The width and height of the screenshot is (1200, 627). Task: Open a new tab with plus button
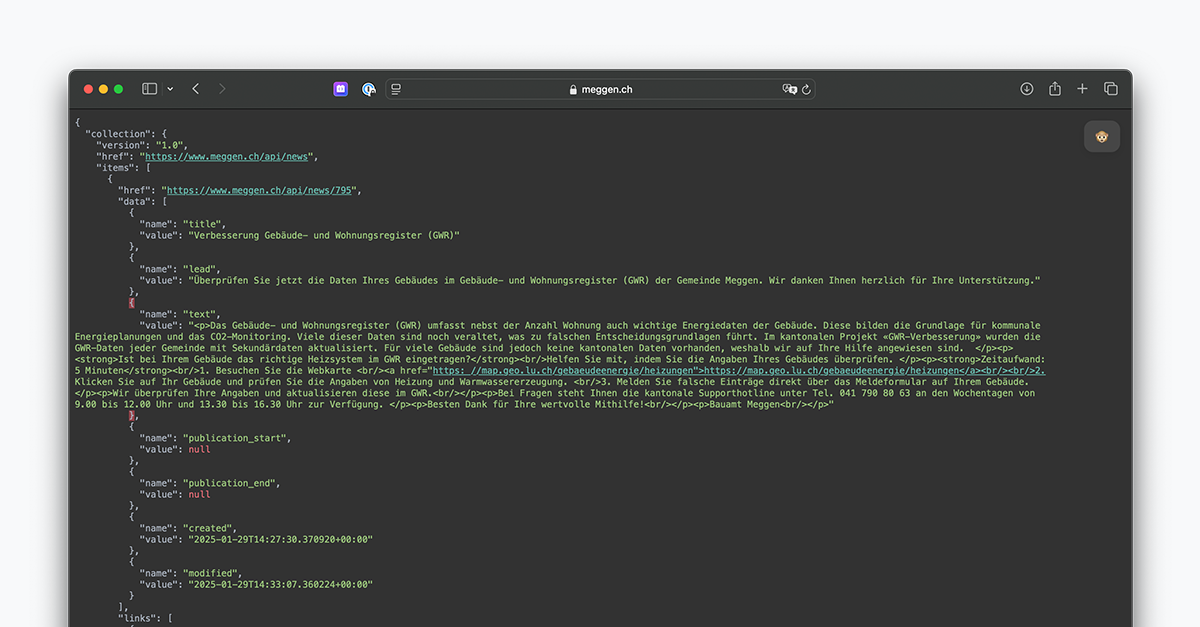(1082, 89)
